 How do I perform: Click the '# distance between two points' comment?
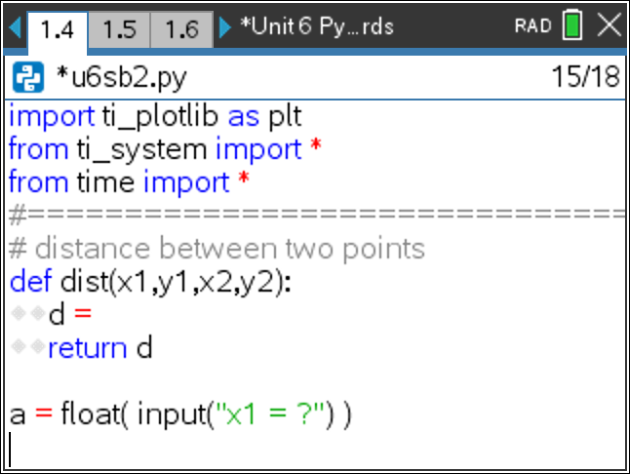(x=217, y=249)
